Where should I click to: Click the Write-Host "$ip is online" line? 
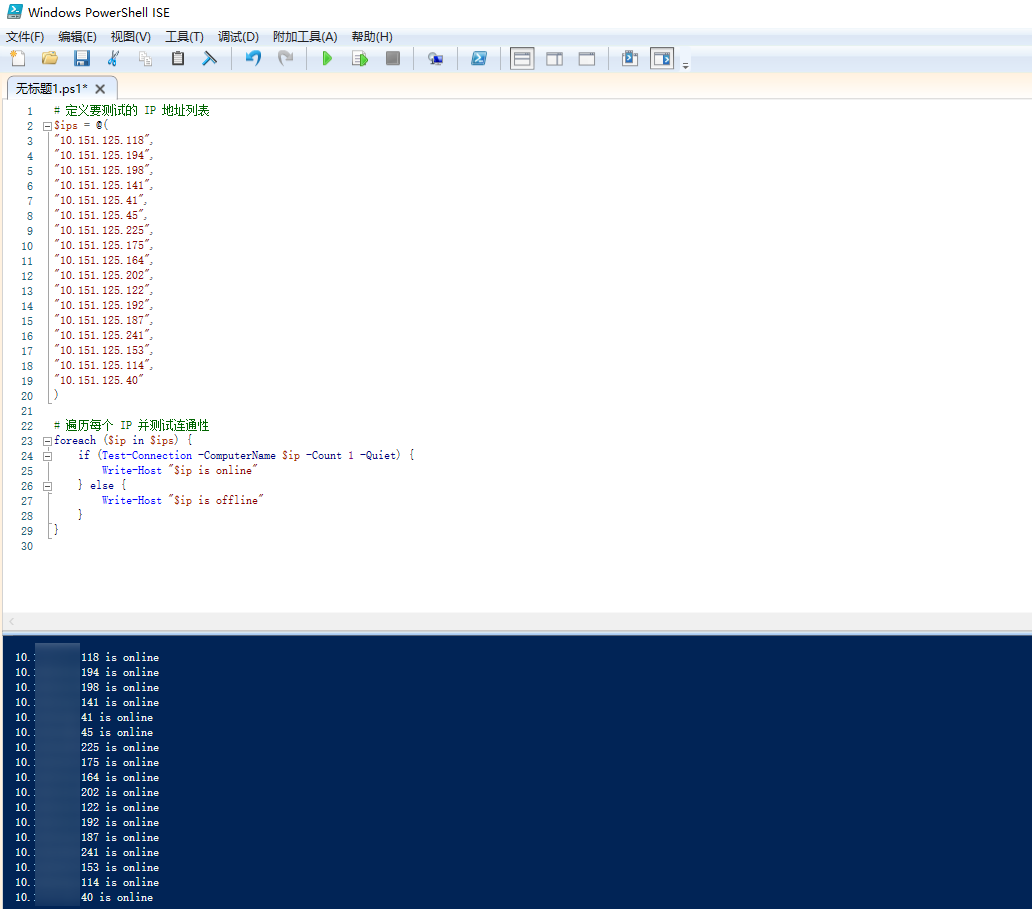point(180,471)
